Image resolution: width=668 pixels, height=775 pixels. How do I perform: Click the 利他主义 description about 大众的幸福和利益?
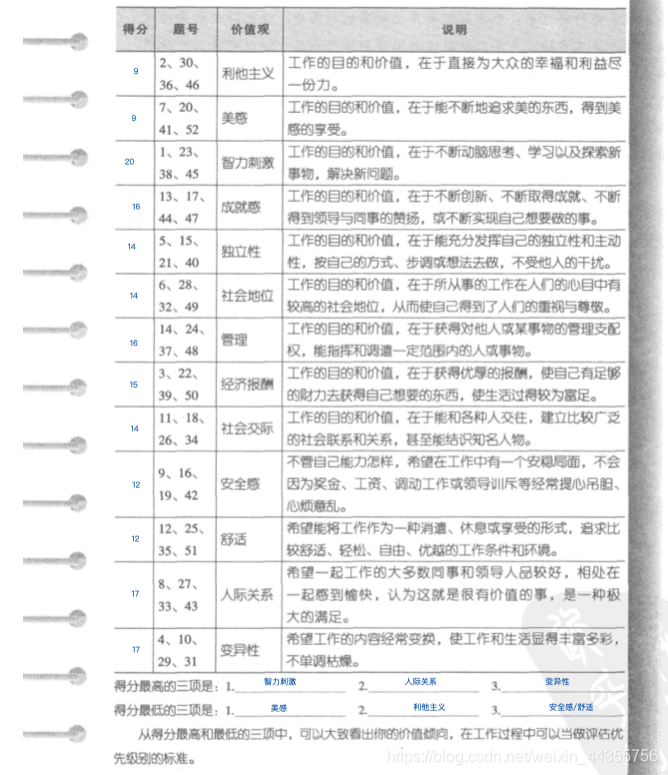[x=454, y=74]
